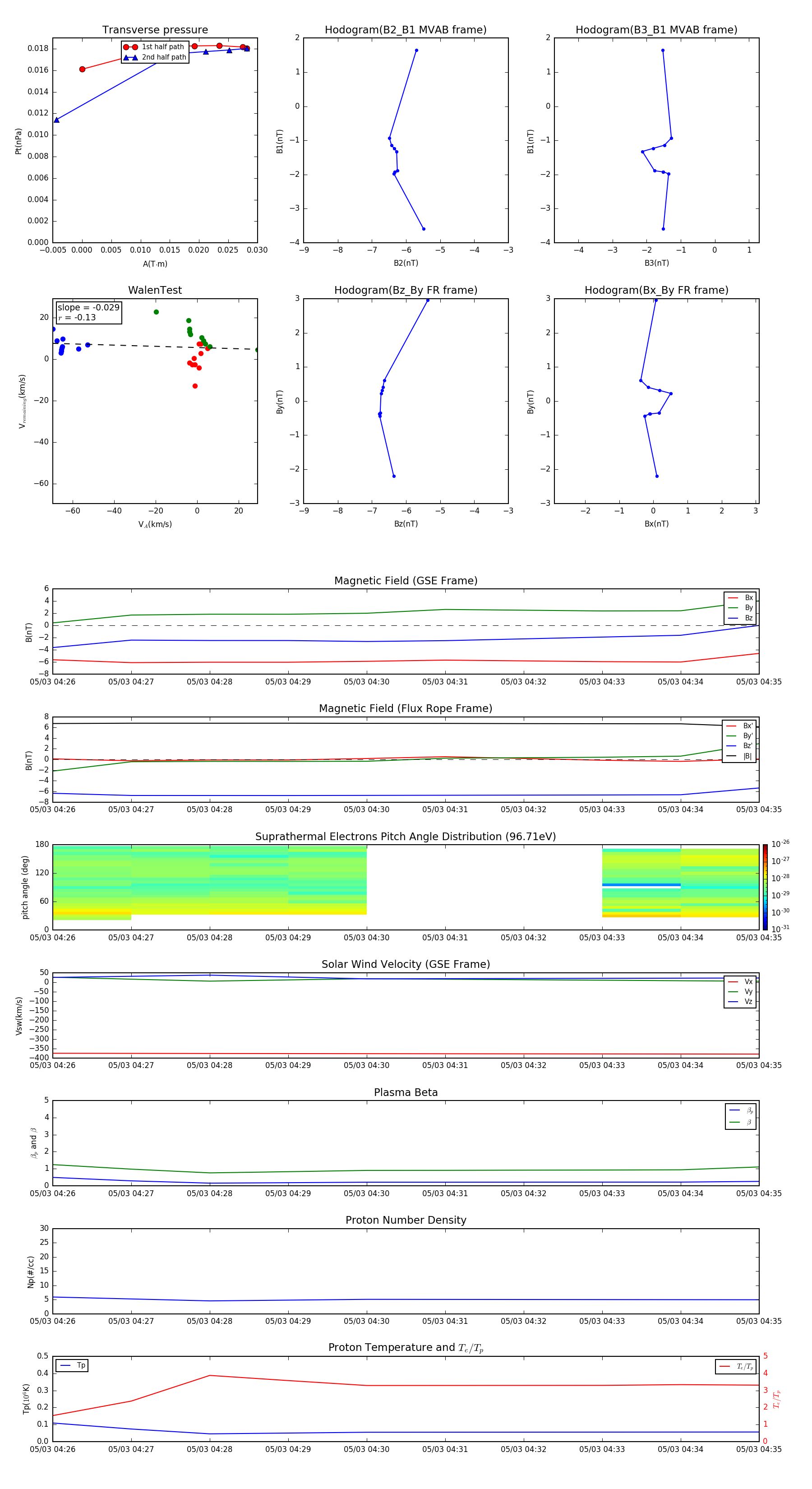Viewport: 812px width, 1489px height.
Task: Open the Plasma Beta legend box
Action: pos(741,1116)
